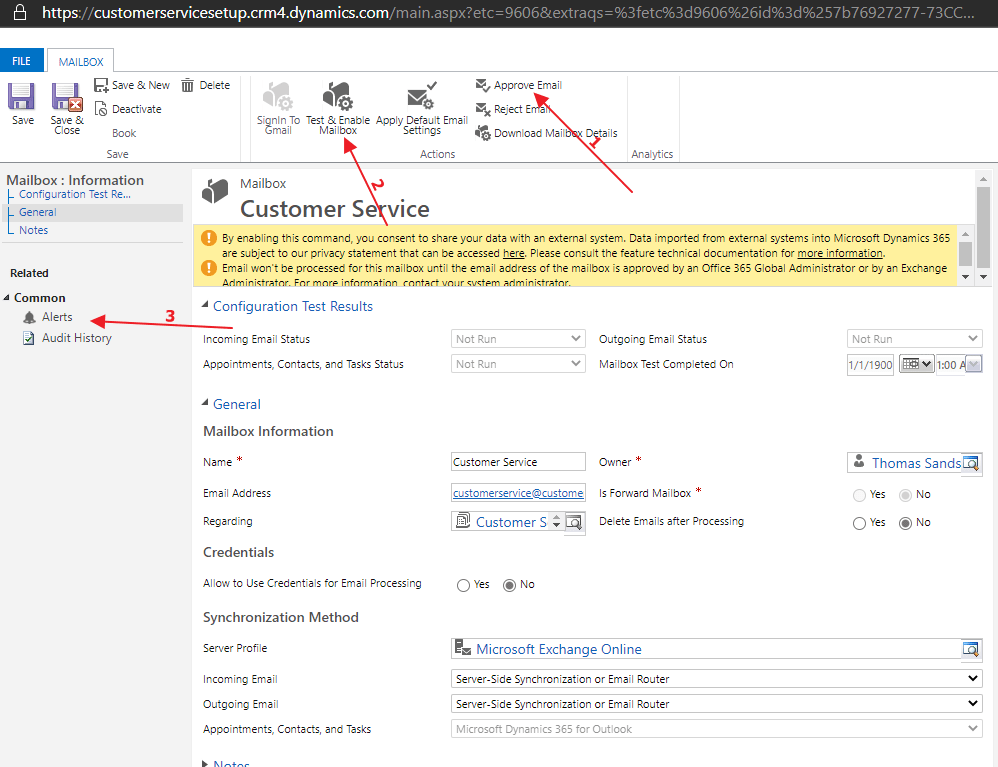Open Alerts in the Common section
The image size is (998, 767).
(57, 317)
